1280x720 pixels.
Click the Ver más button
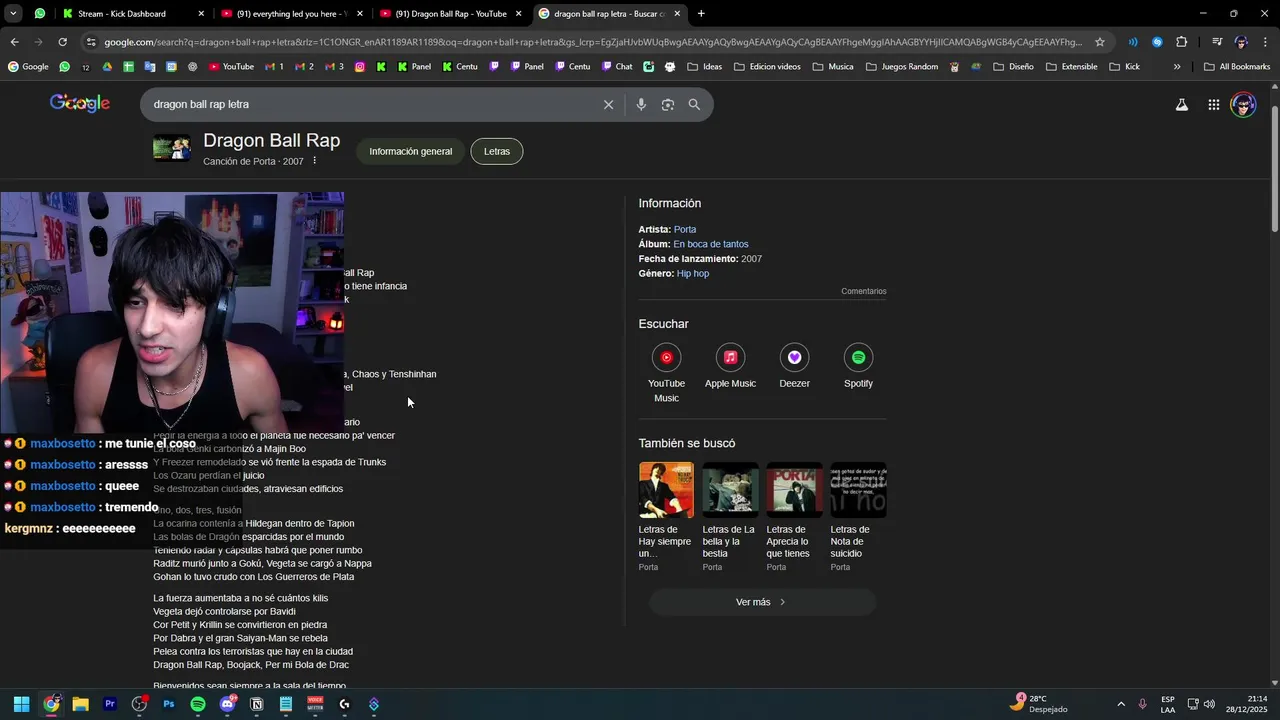[x=762, y=602]
